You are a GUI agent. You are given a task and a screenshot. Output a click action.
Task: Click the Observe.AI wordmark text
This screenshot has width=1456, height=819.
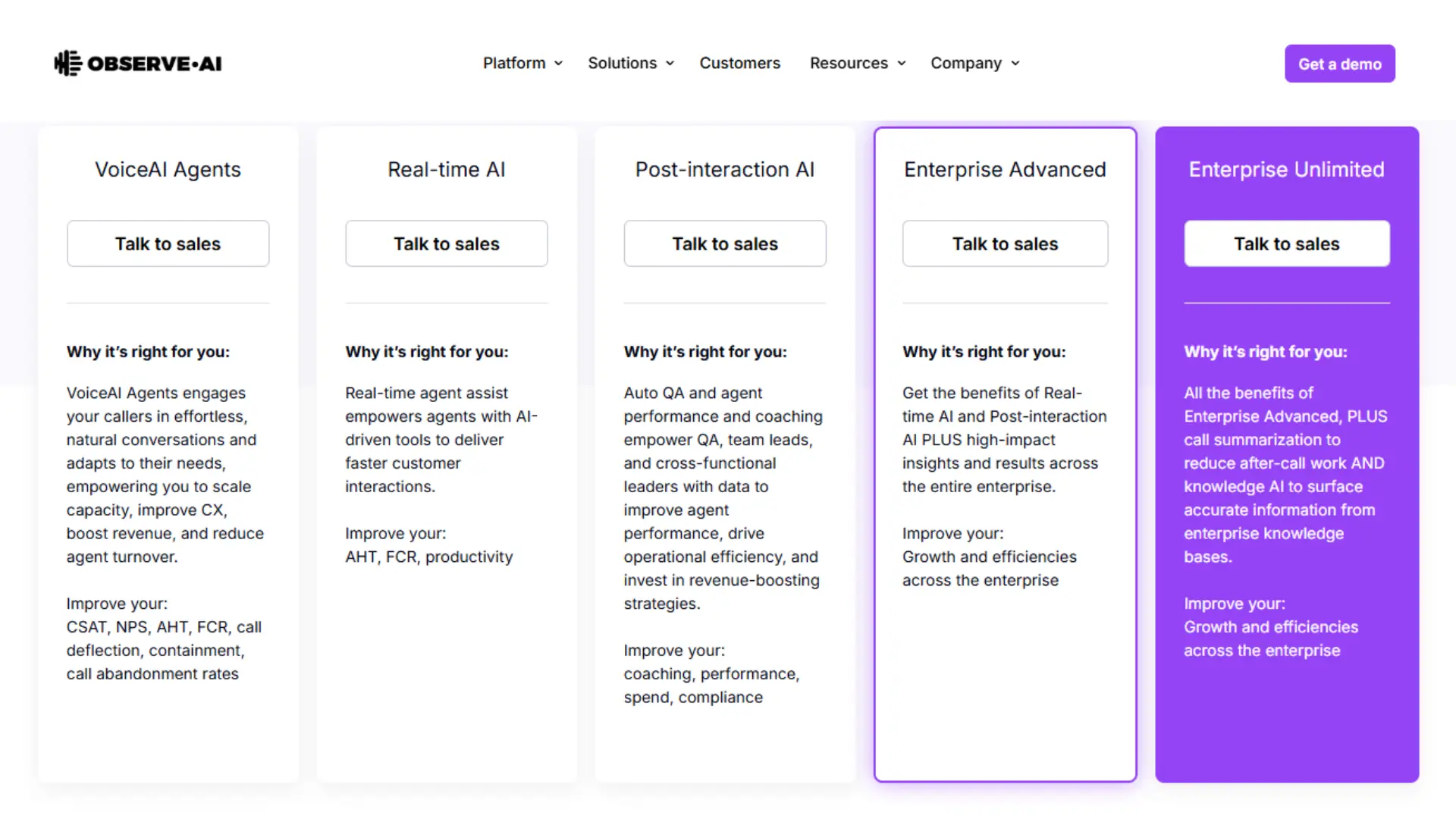155,64
